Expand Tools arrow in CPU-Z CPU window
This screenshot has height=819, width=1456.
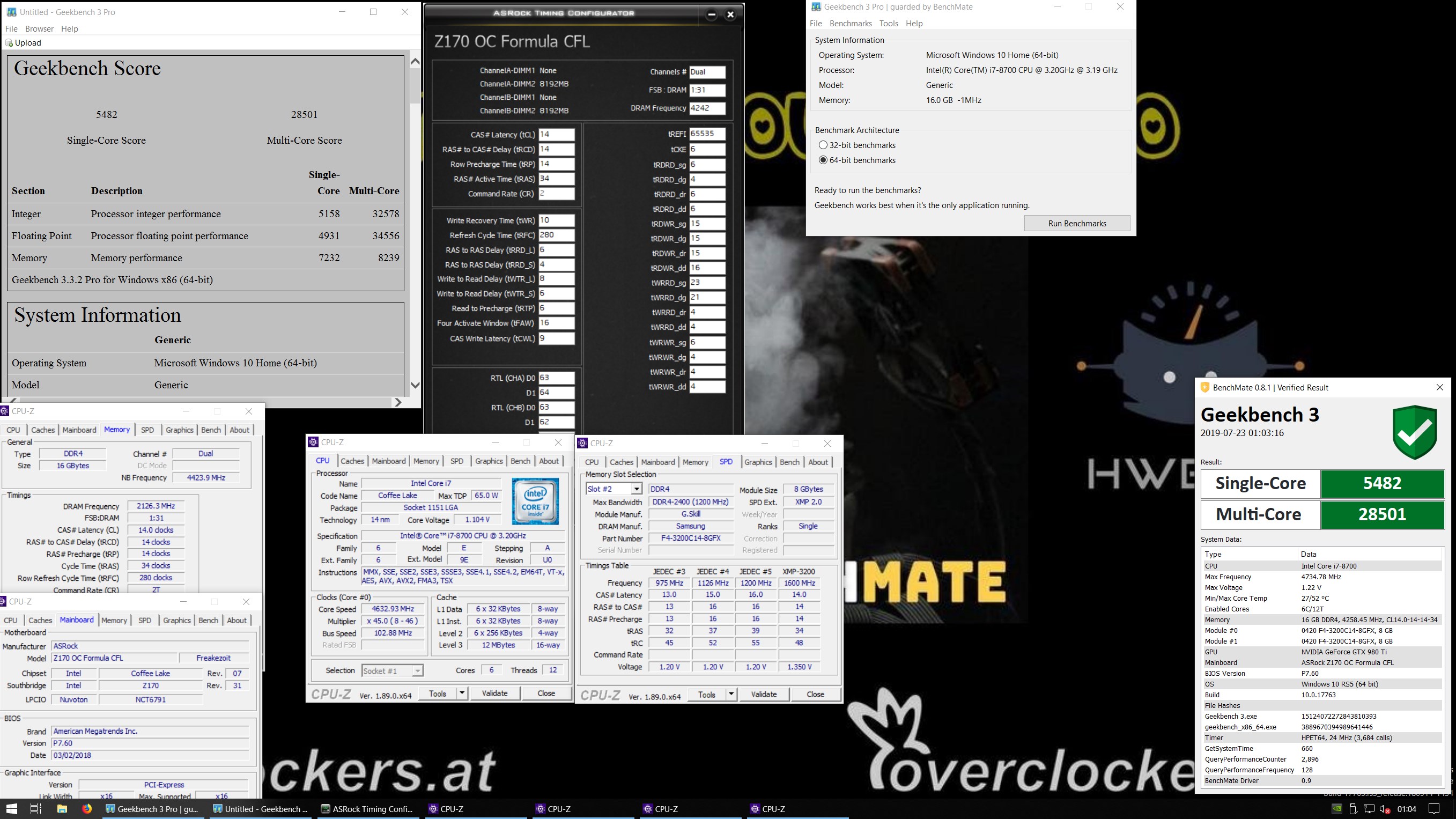tap(462, 693)
